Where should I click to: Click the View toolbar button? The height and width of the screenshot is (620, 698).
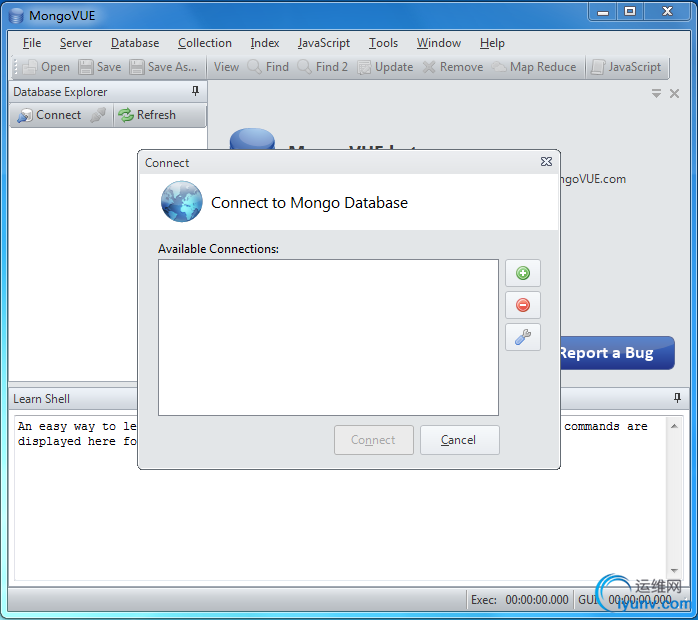click(x=226, y=67)
